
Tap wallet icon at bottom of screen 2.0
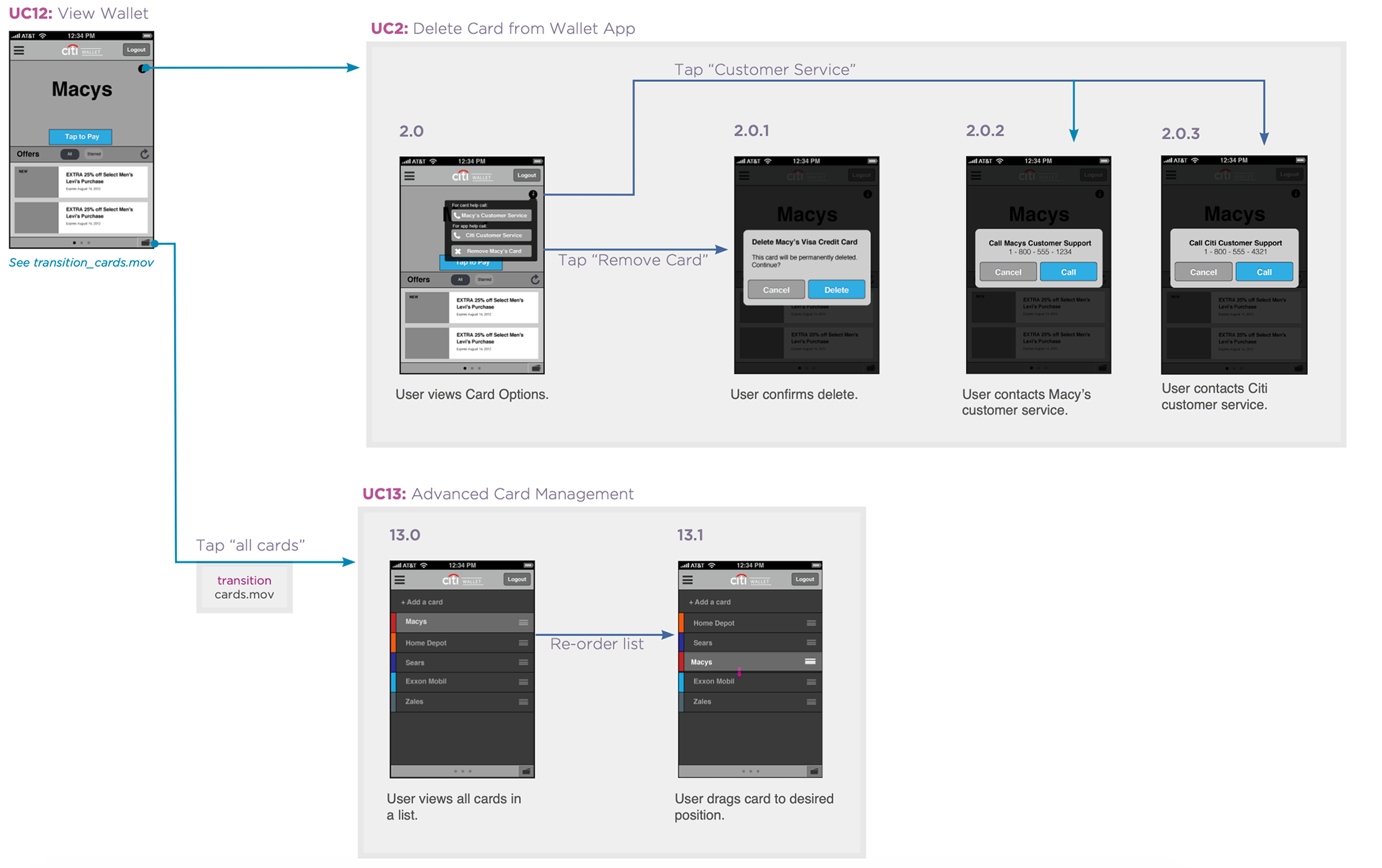pyautogui.click(x=536, y=369)
